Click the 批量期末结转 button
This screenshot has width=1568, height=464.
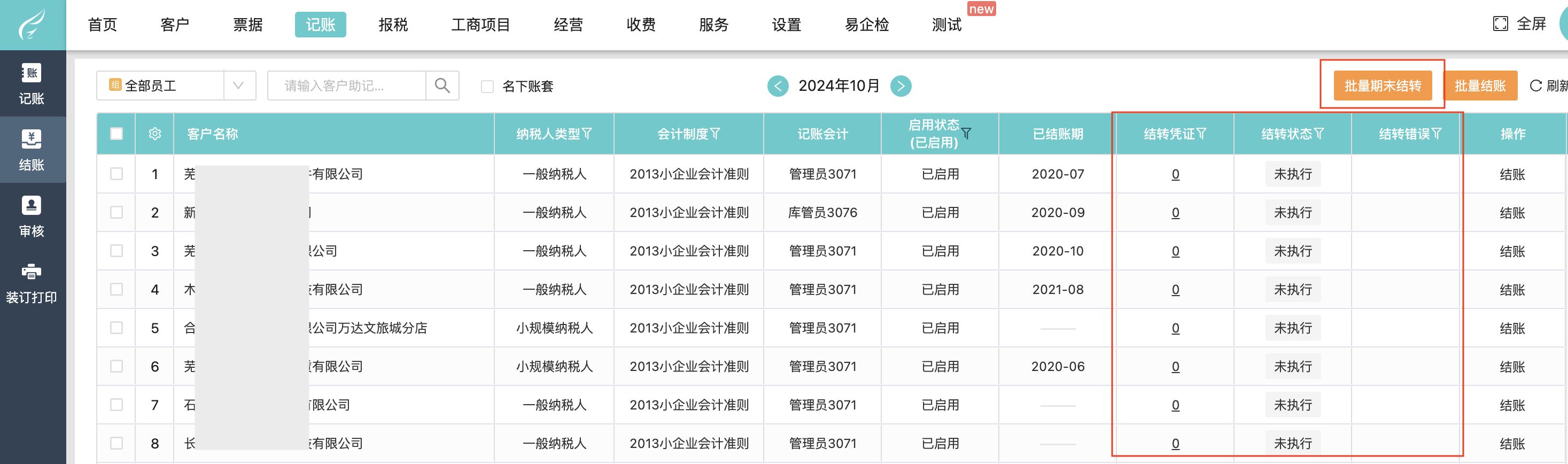click(1383, 86)
